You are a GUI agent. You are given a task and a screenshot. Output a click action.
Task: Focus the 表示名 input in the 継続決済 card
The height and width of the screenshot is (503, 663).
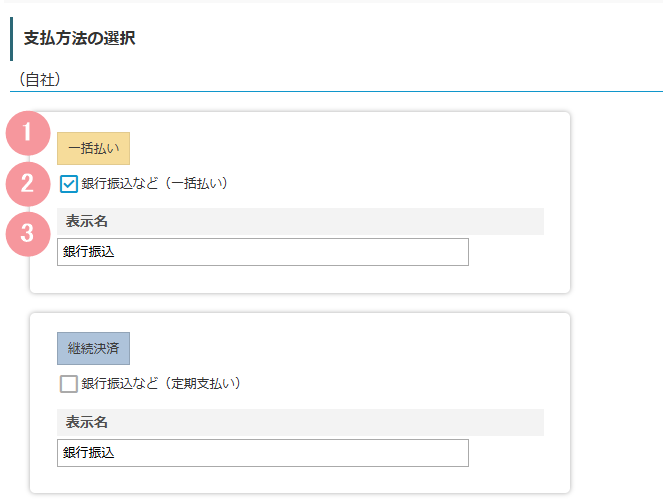click(262, 453)
